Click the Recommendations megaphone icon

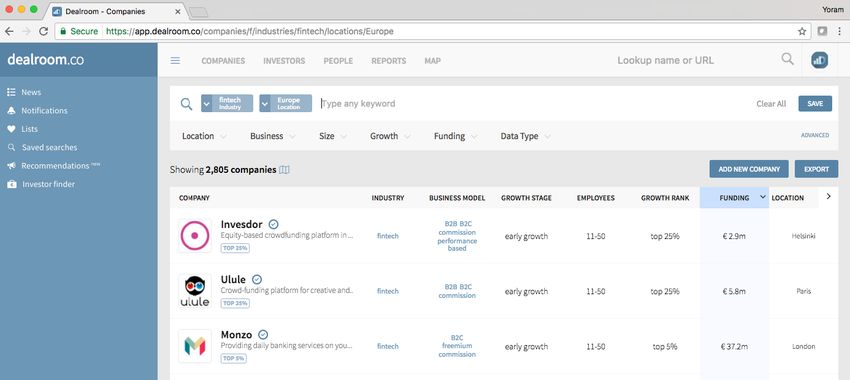click(11, 166)
